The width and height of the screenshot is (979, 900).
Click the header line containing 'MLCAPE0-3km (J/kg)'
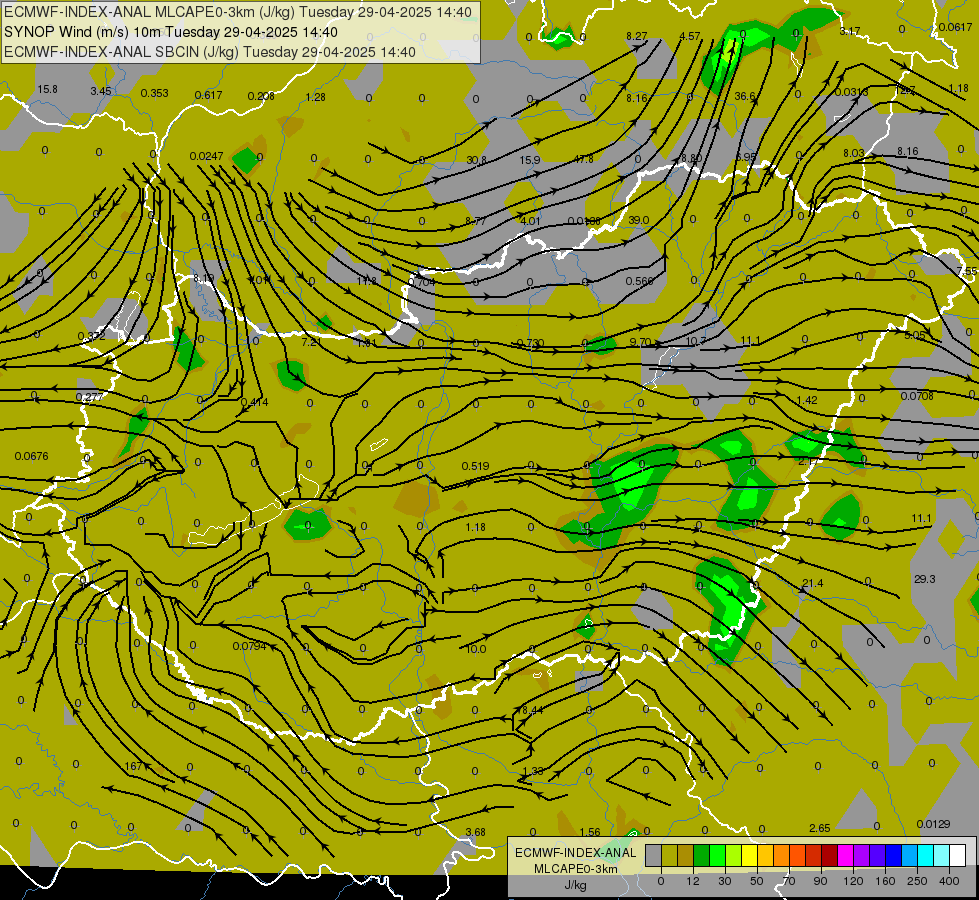click(239, 12)
